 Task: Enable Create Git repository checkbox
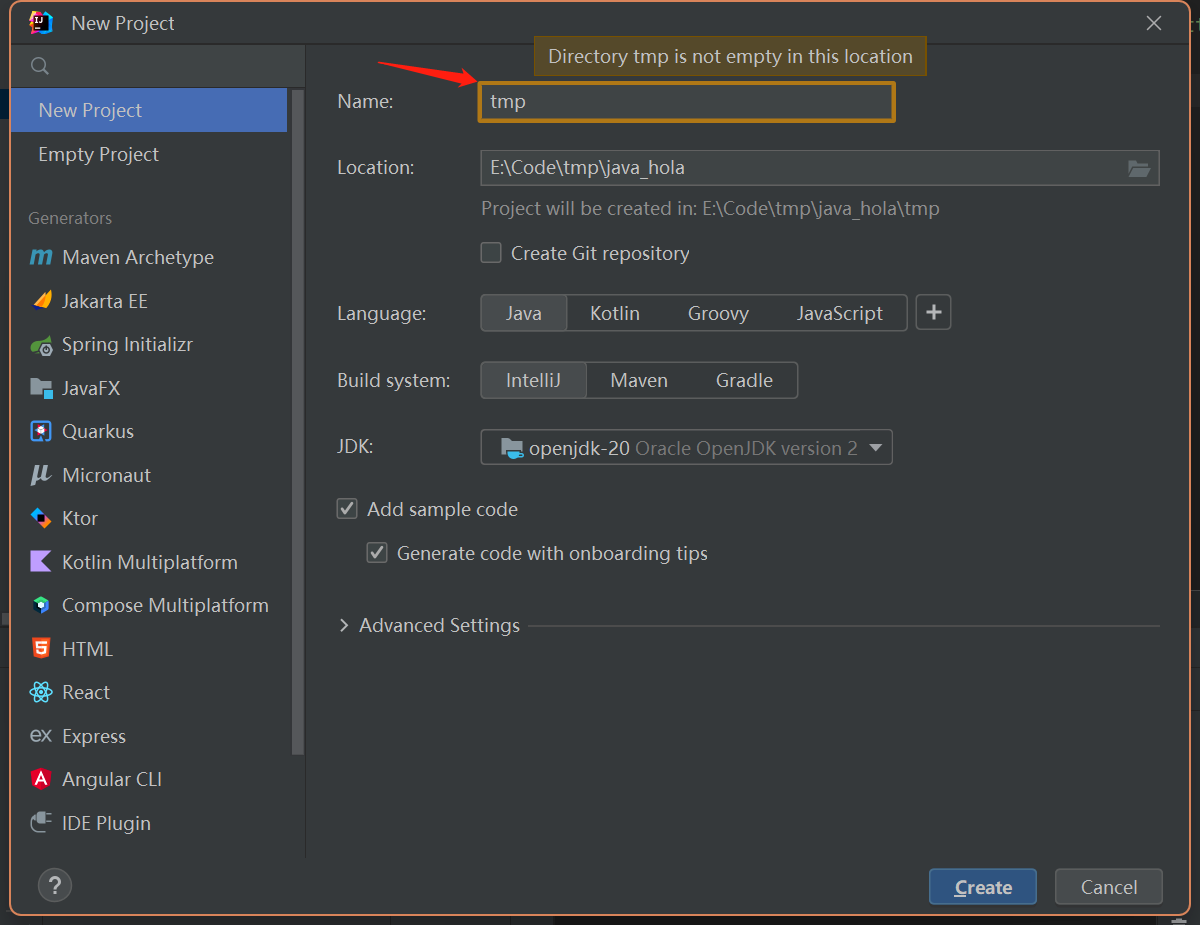(491, 253)
